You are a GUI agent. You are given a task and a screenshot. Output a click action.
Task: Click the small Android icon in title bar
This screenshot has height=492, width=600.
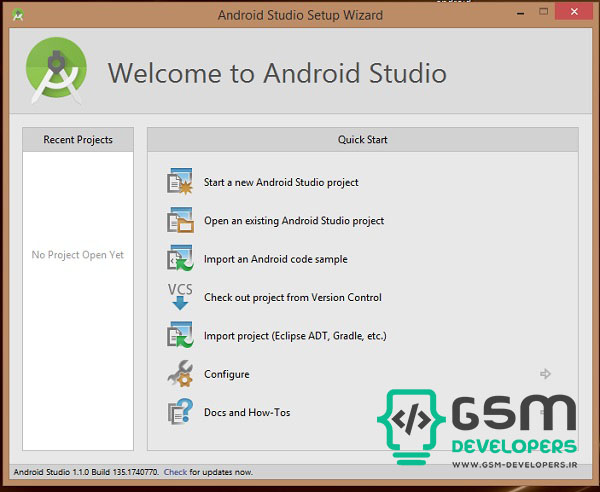point(18,15)
